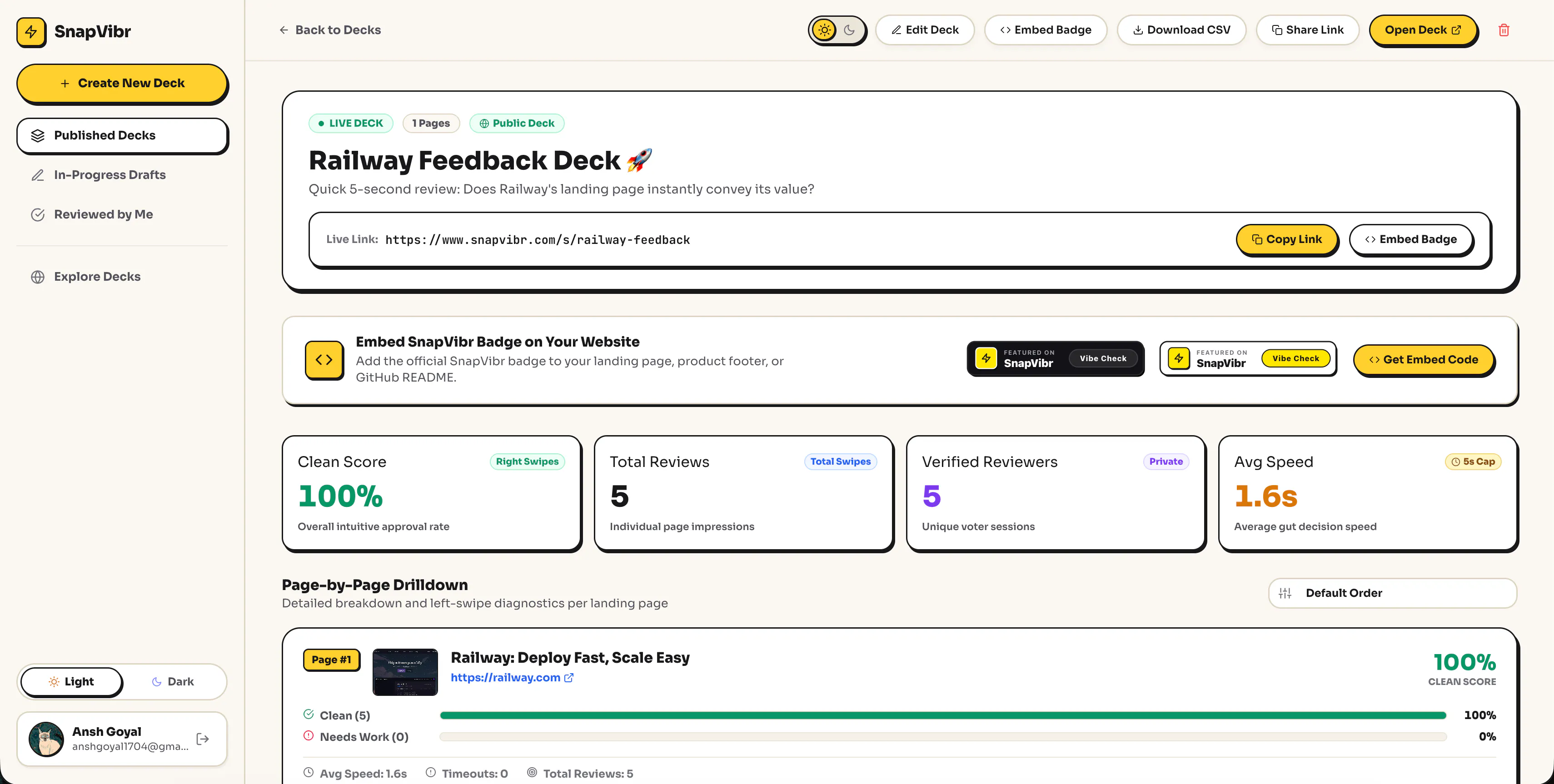
Task: Click Edit Deck in the header
Action: [x=925, y=30]
